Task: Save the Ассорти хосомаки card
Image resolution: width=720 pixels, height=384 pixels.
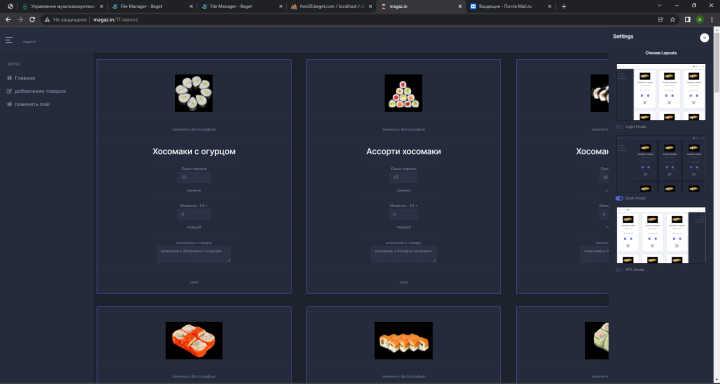Action: tap(404, 282)
